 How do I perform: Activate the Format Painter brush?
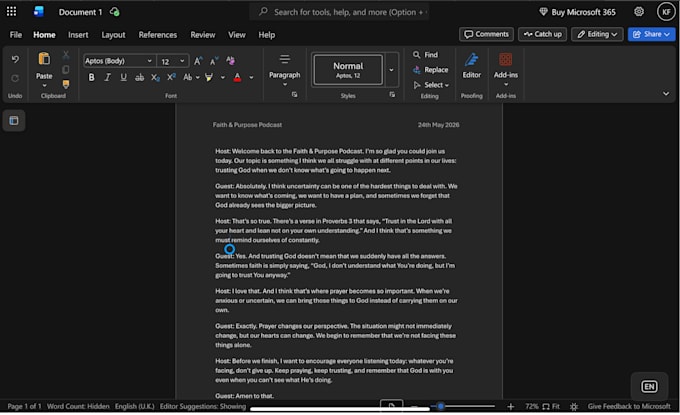[x=66, y=84]
